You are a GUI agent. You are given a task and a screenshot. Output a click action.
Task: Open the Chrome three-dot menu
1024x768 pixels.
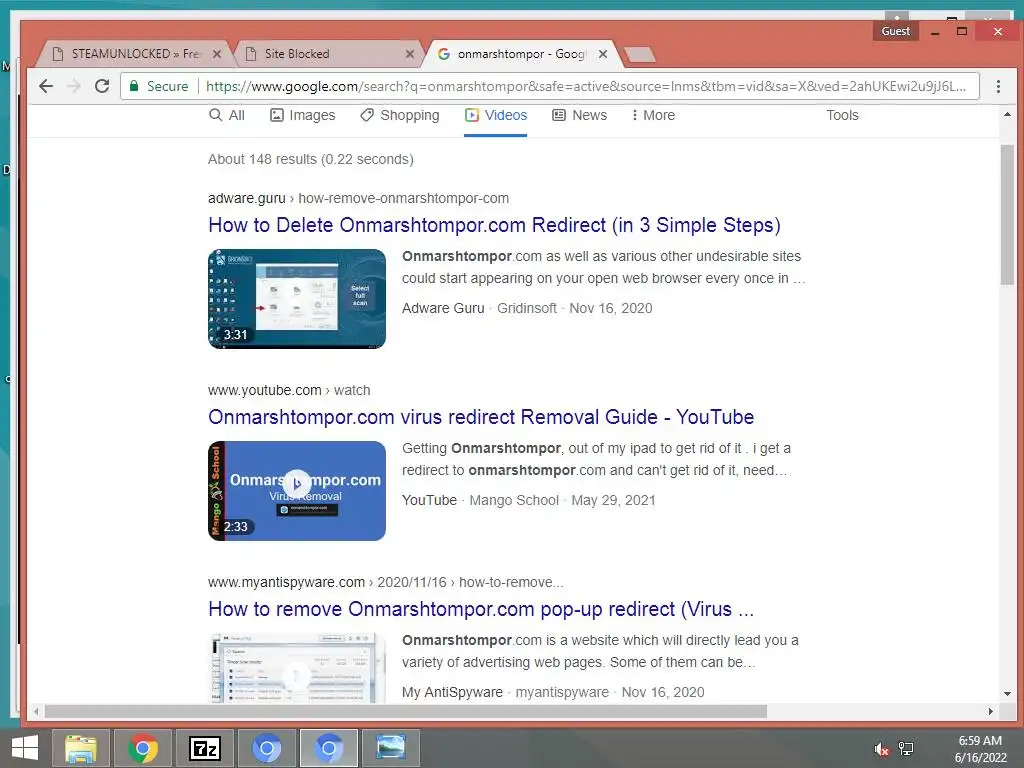[998, 86]
